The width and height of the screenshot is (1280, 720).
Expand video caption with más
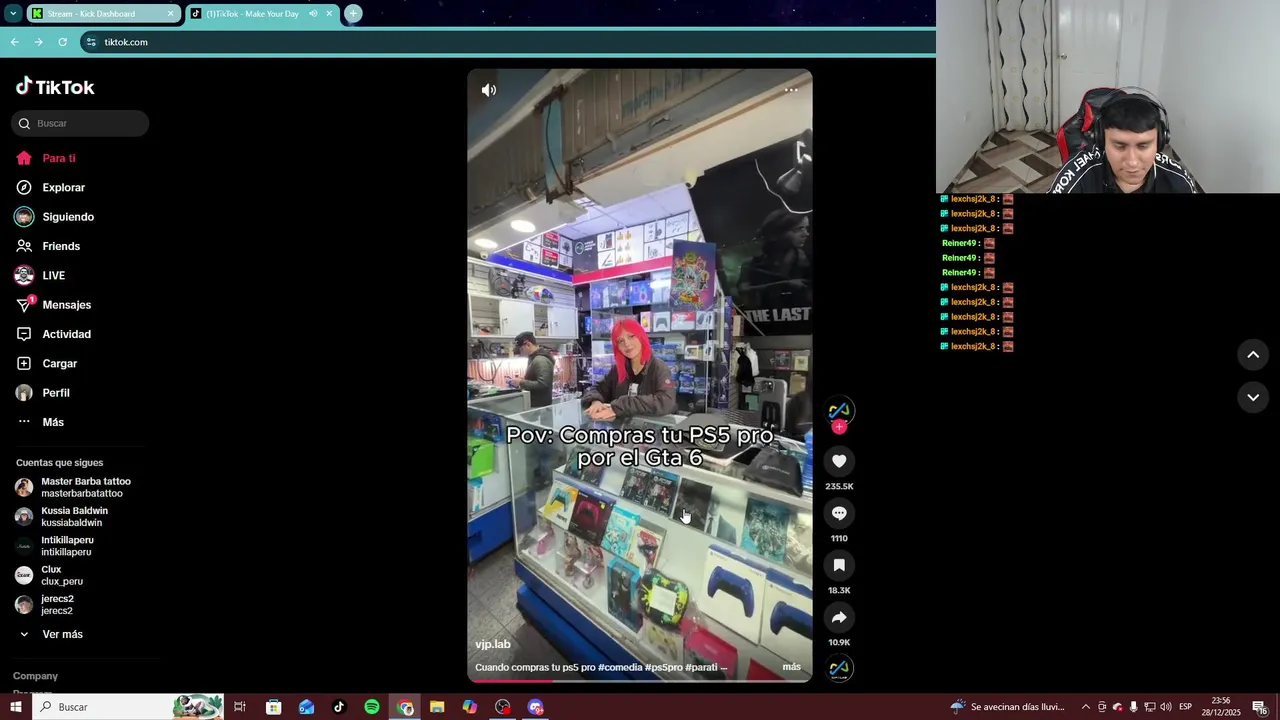click(791, 667)
